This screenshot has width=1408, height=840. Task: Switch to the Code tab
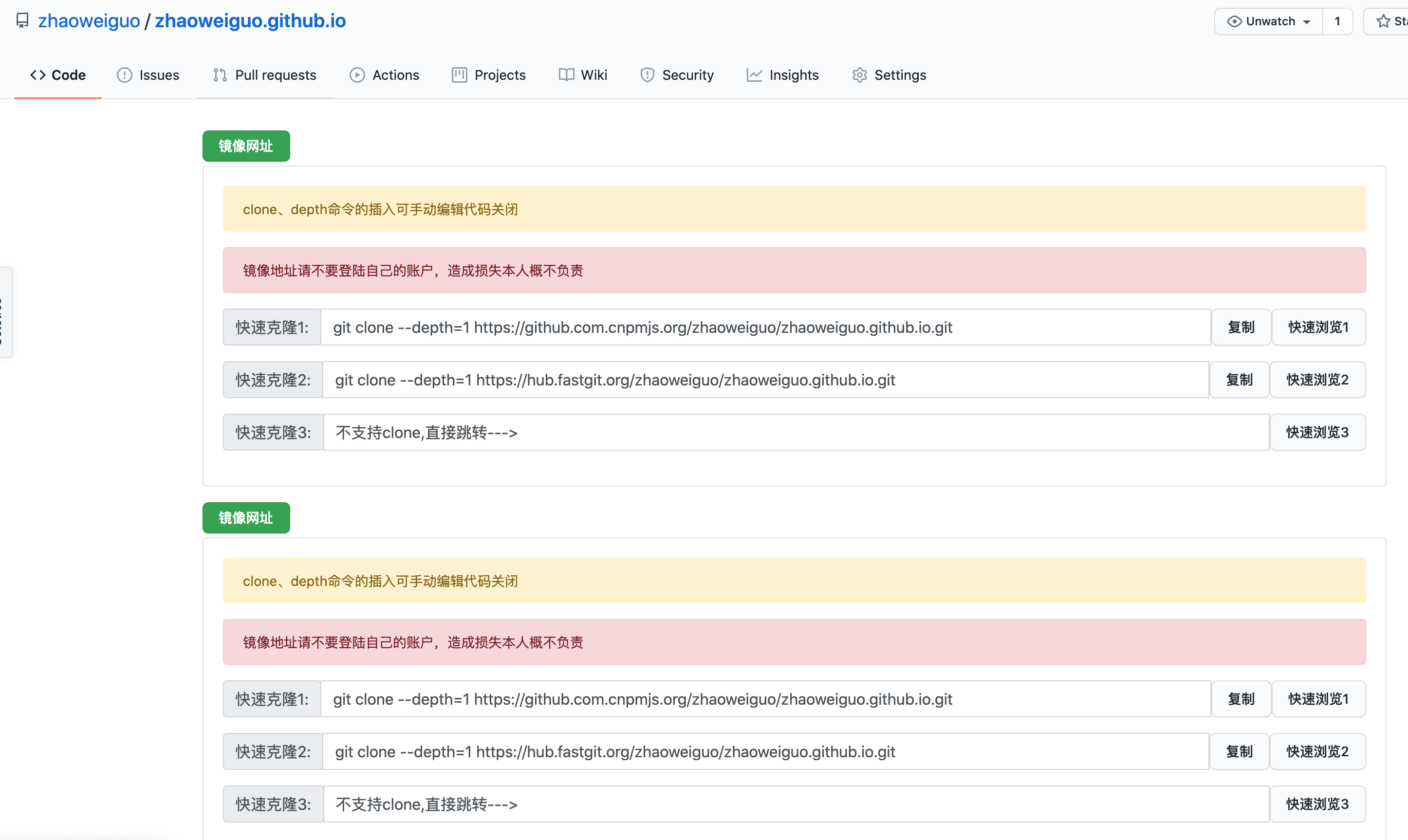58,75
